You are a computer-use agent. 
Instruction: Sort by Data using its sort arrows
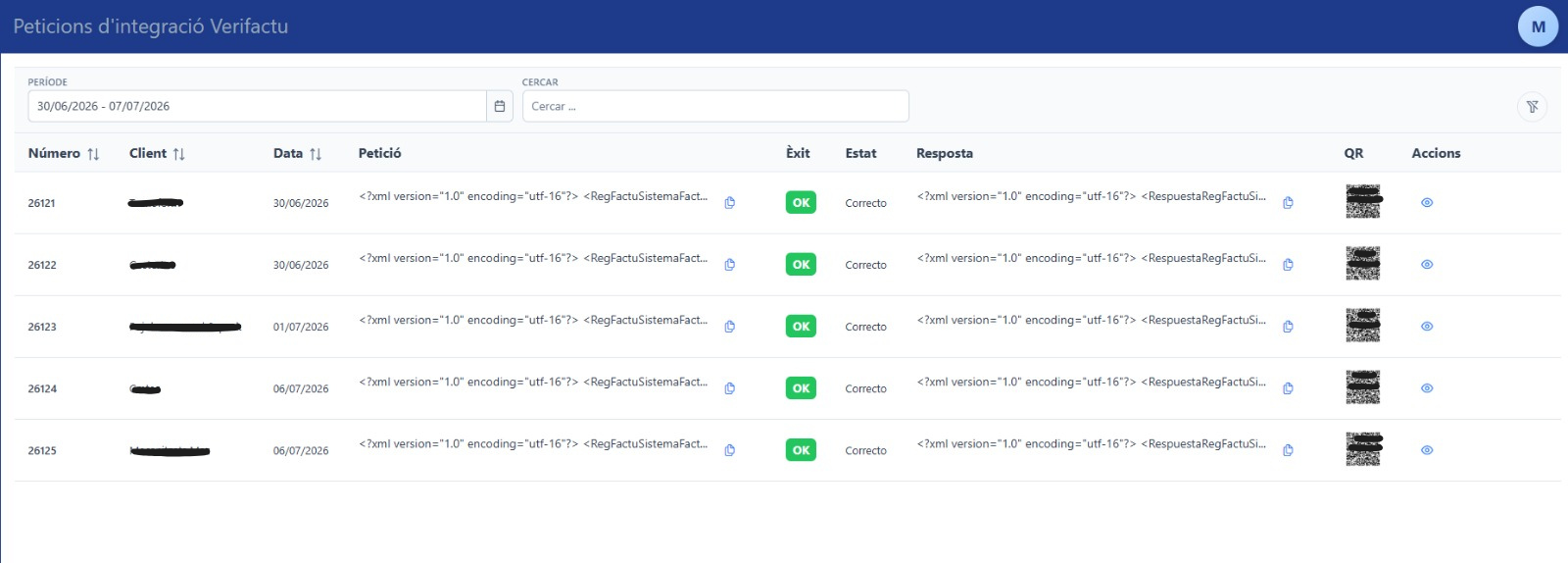point(316,154)
